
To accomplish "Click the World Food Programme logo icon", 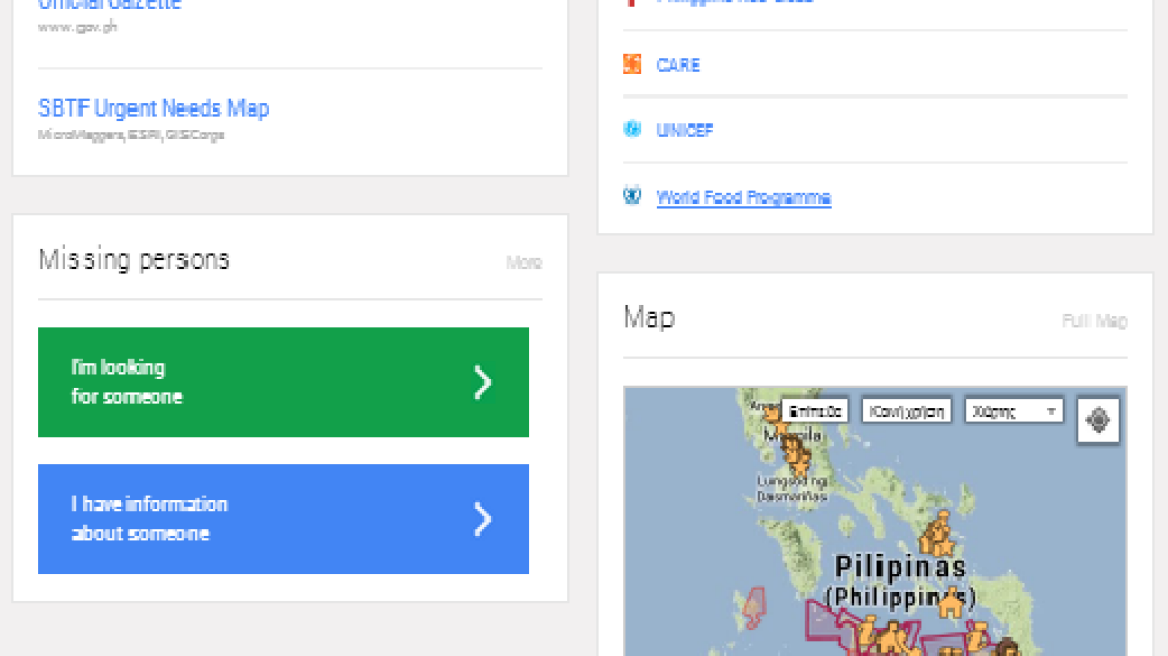I will [632, 196].
